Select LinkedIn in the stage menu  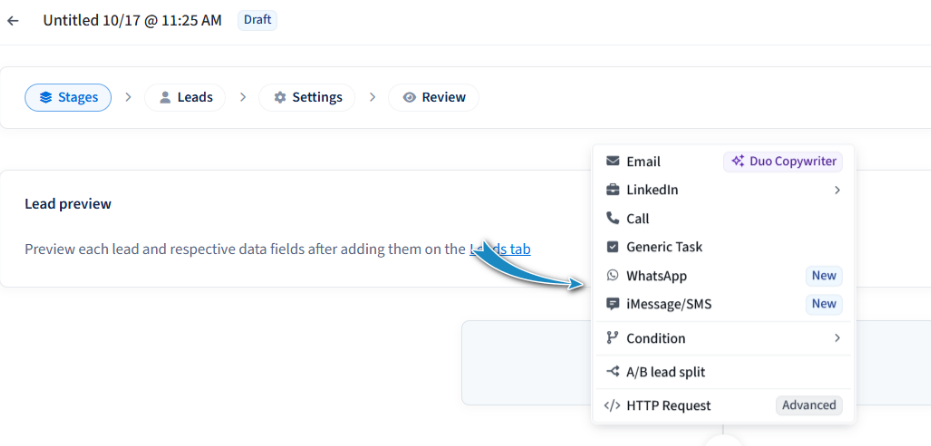[723, 190]
